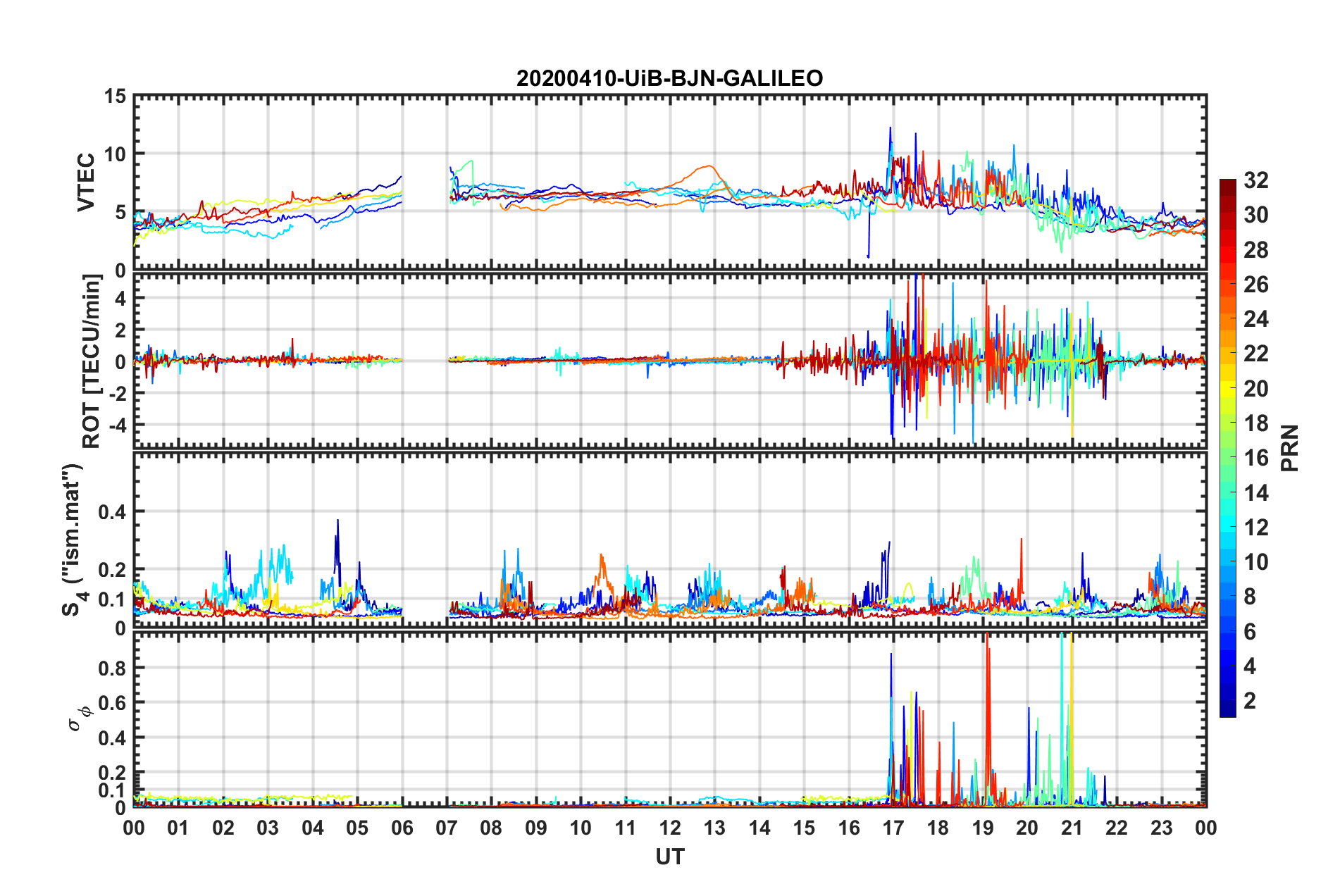Image resolution: width=1340 pixels, height=896 pixels.
Task: Pick colorbar tick label 4
Action: [x=1250, y=666]
